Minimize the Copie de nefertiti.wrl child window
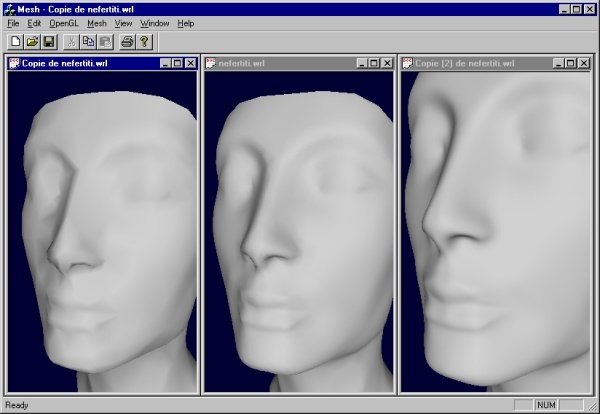 [x=165, y=63]
